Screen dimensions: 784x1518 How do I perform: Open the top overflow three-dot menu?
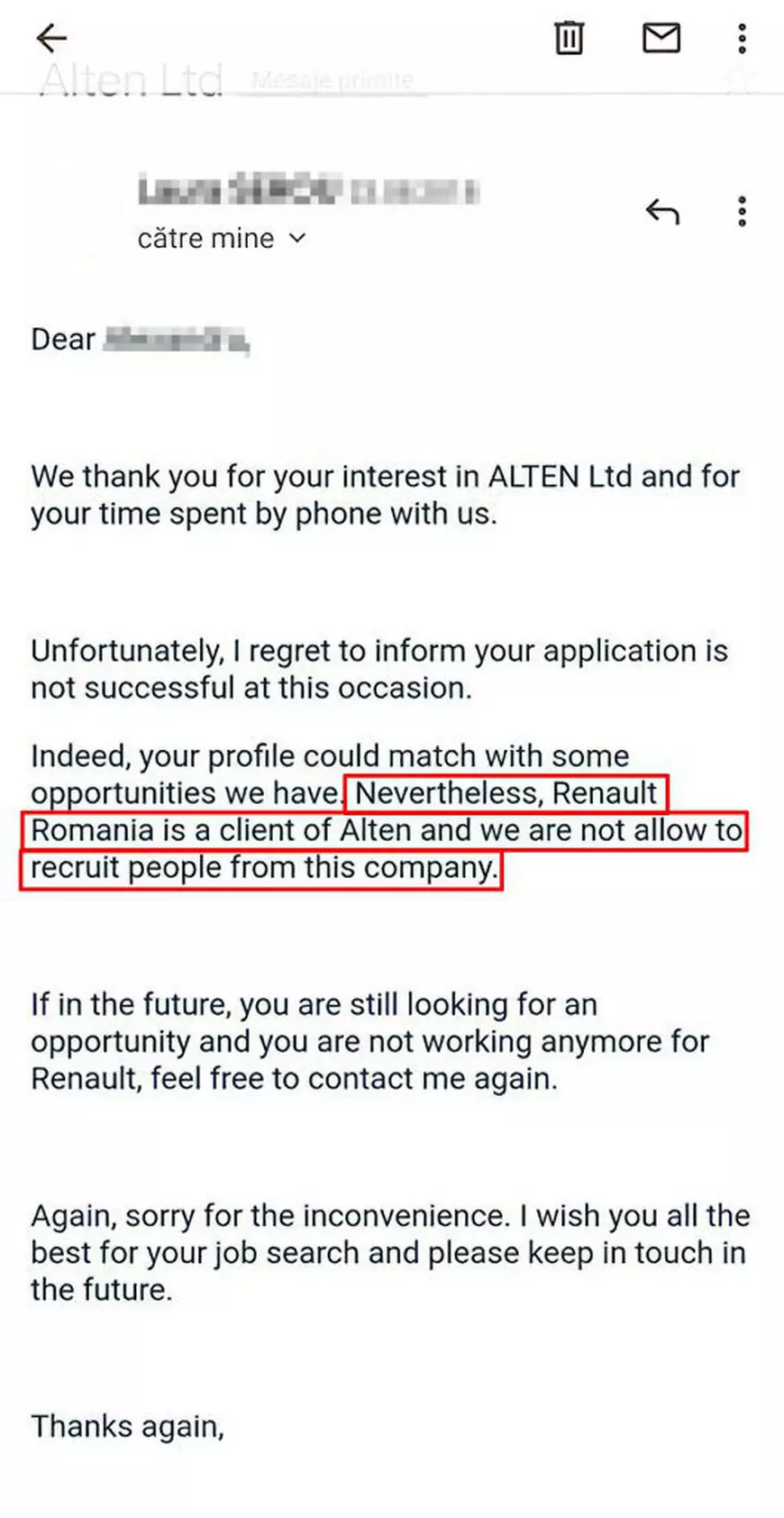coord(742,38)
